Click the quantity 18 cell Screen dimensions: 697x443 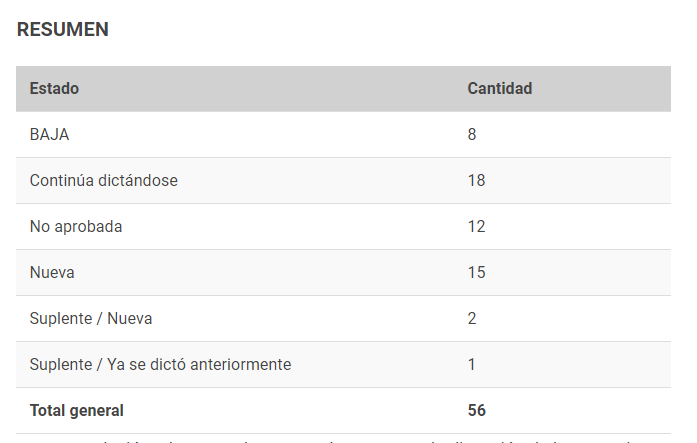point(477,180)
